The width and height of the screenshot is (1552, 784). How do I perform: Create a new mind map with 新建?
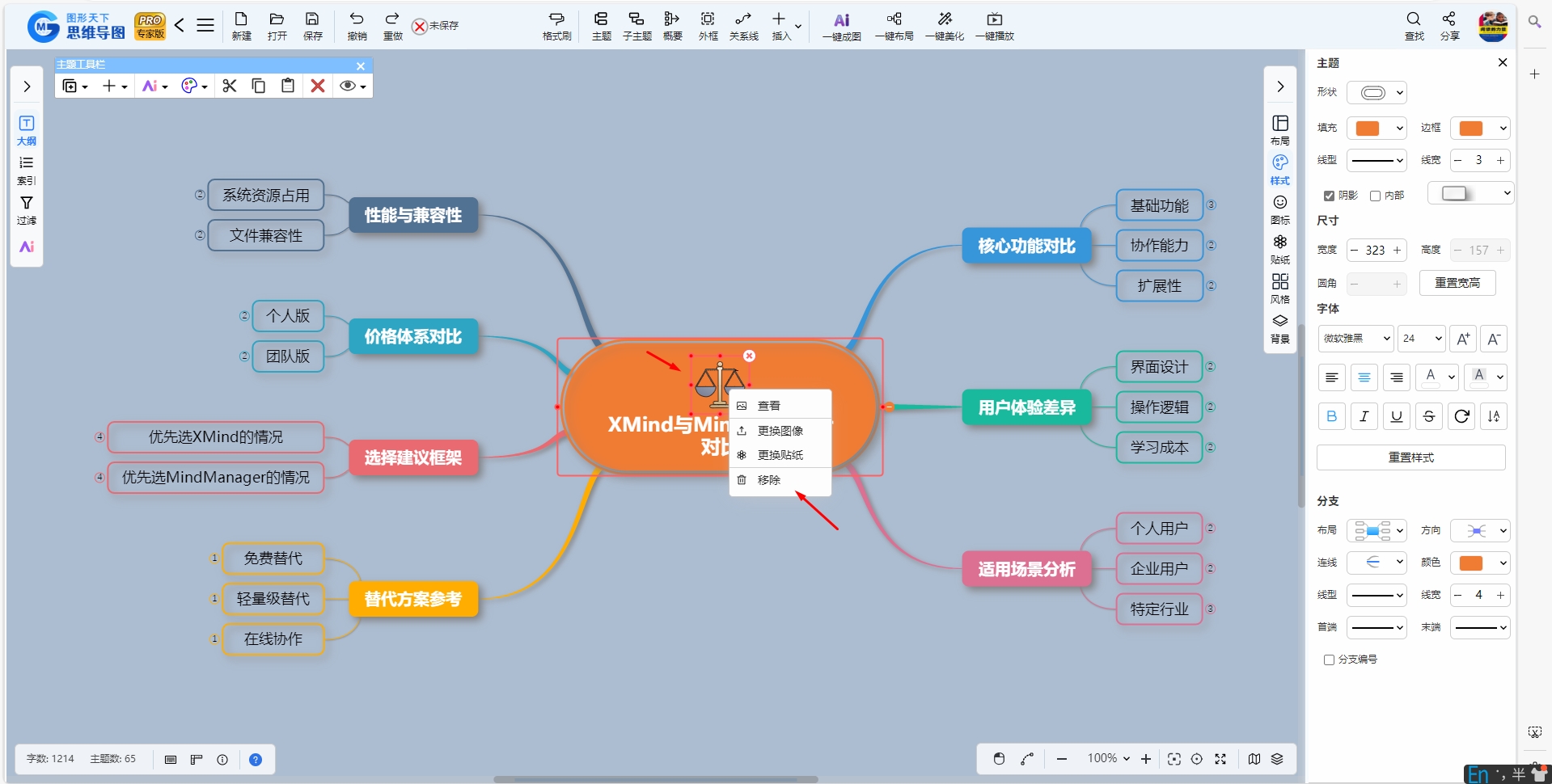(241, 26)
